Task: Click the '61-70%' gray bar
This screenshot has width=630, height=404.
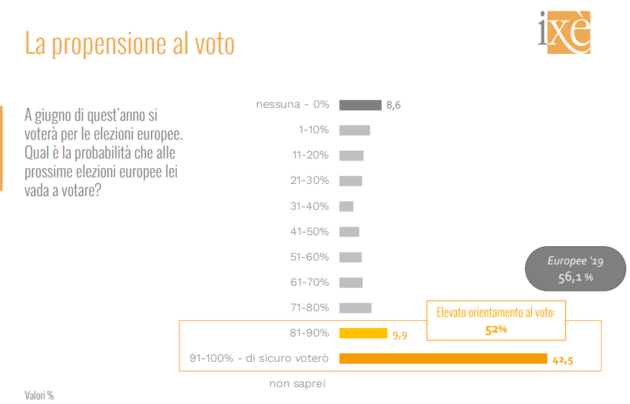Action: (x=350, y=282)
